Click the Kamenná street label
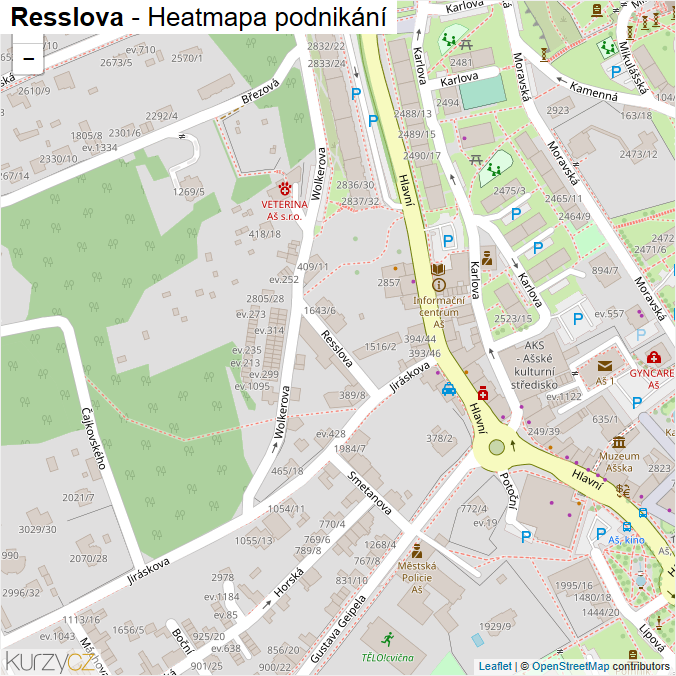Image resolution: width=676 pixels, height=676 pixels. 594,91
